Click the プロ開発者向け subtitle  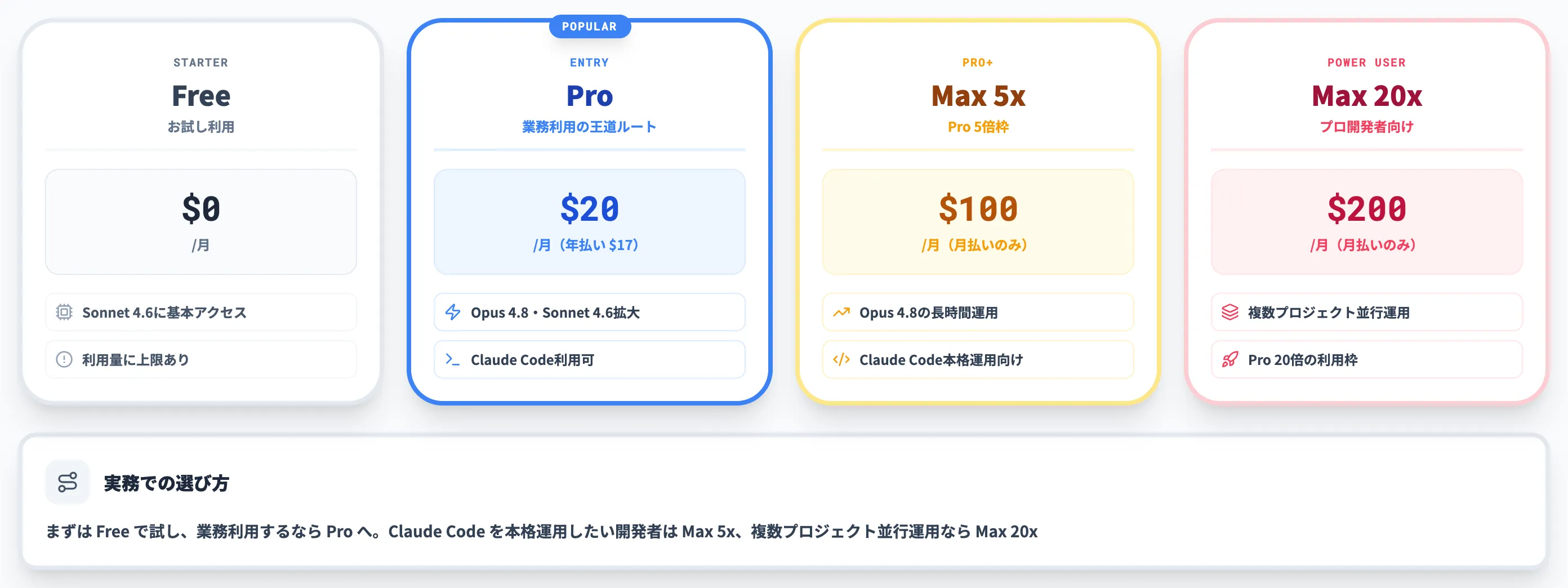[x=1366, y=127]
